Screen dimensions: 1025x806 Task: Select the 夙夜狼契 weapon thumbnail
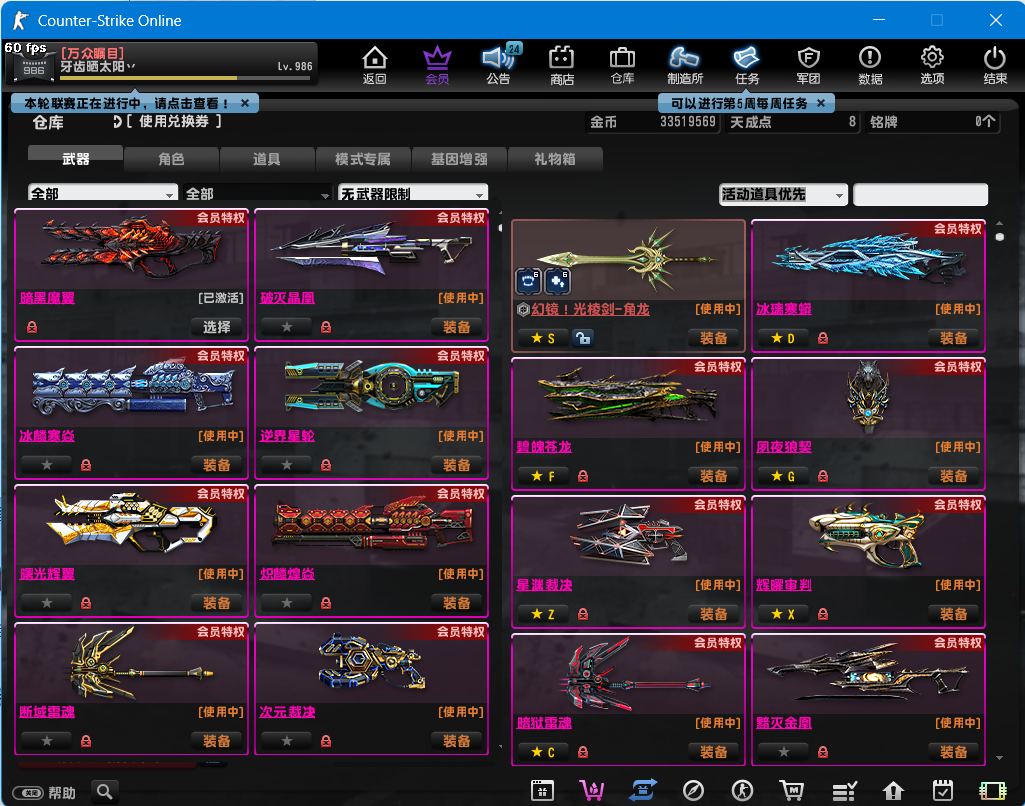tap(868, 399)
